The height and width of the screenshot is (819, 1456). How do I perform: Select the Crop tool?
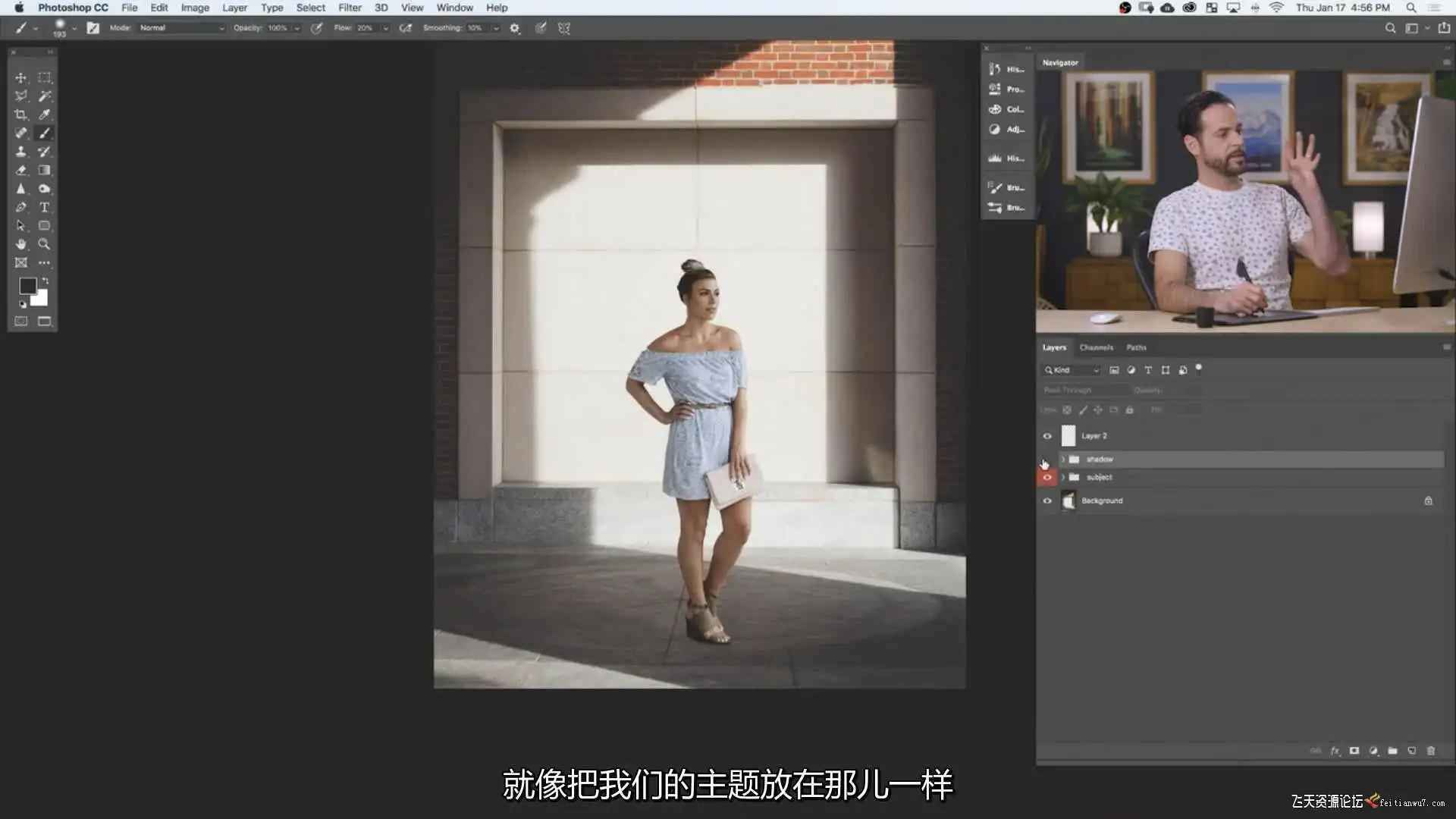(20, 115)
